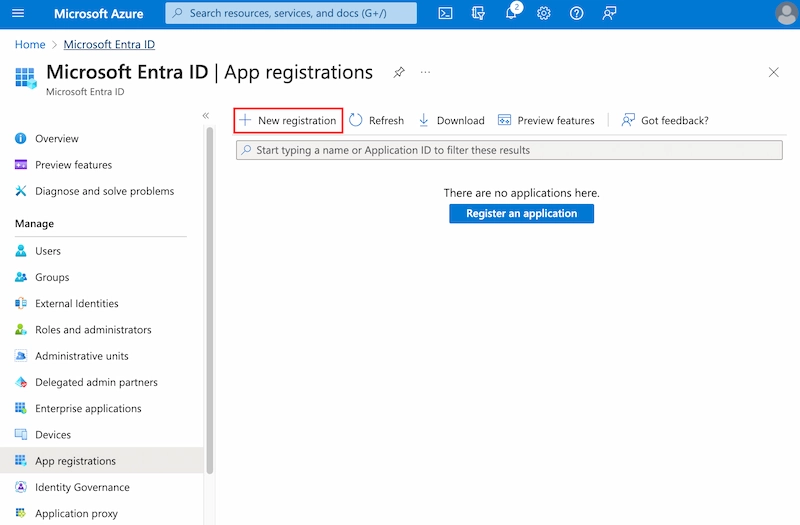Image resolution: width=800 pixels, height=525 pixels.
Task: Open Enterprise applications in sidebar
Action: (88, 408)
